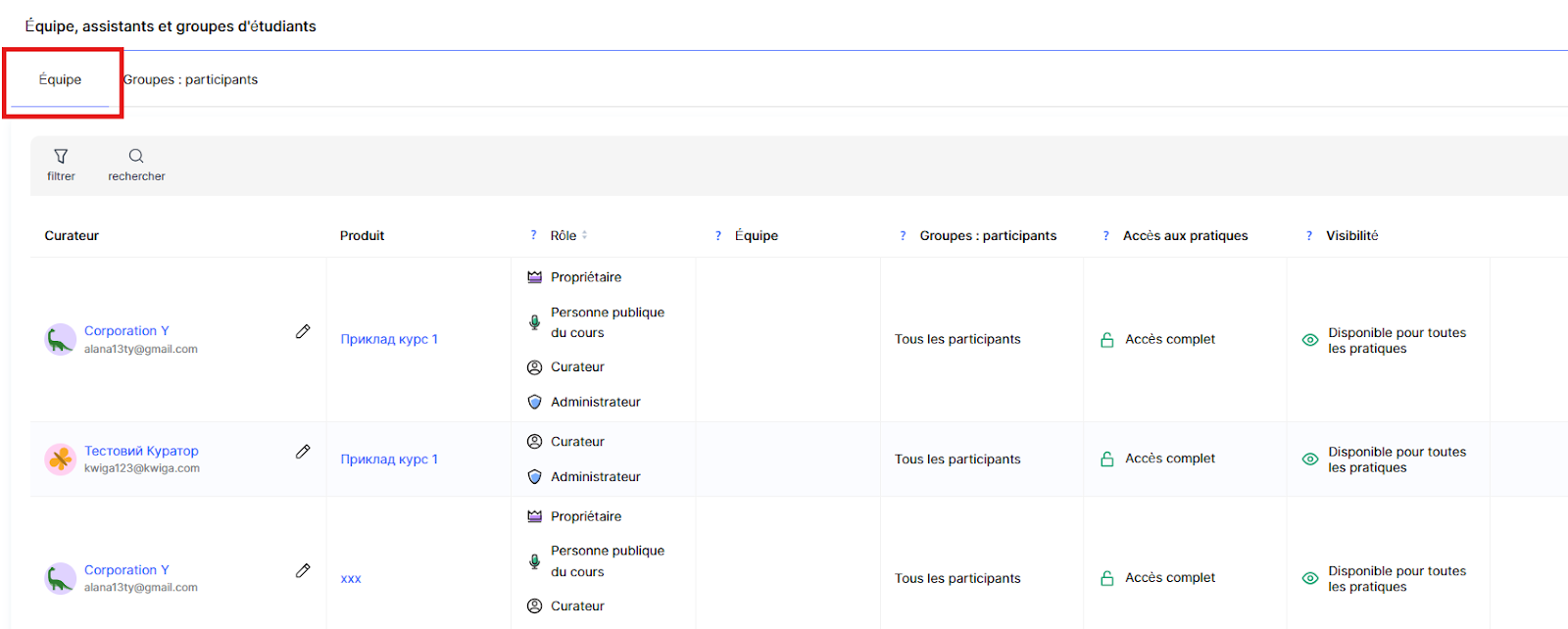
Task: Toggle visibility eye for Тестовий Куратор row
Action: 1309,460
